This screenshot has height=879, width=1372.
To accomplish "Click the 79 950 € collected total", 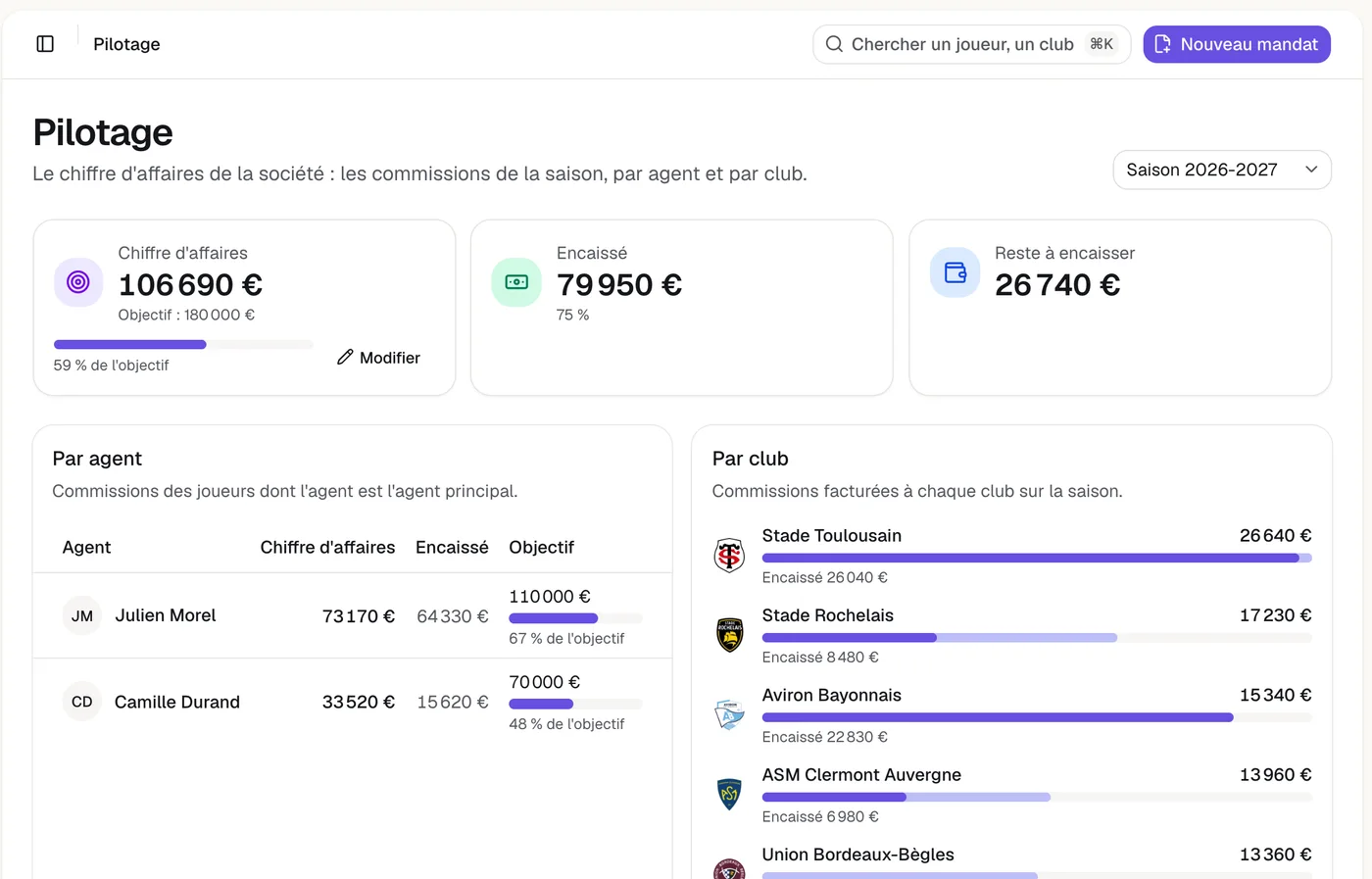I will pos(619,284).
